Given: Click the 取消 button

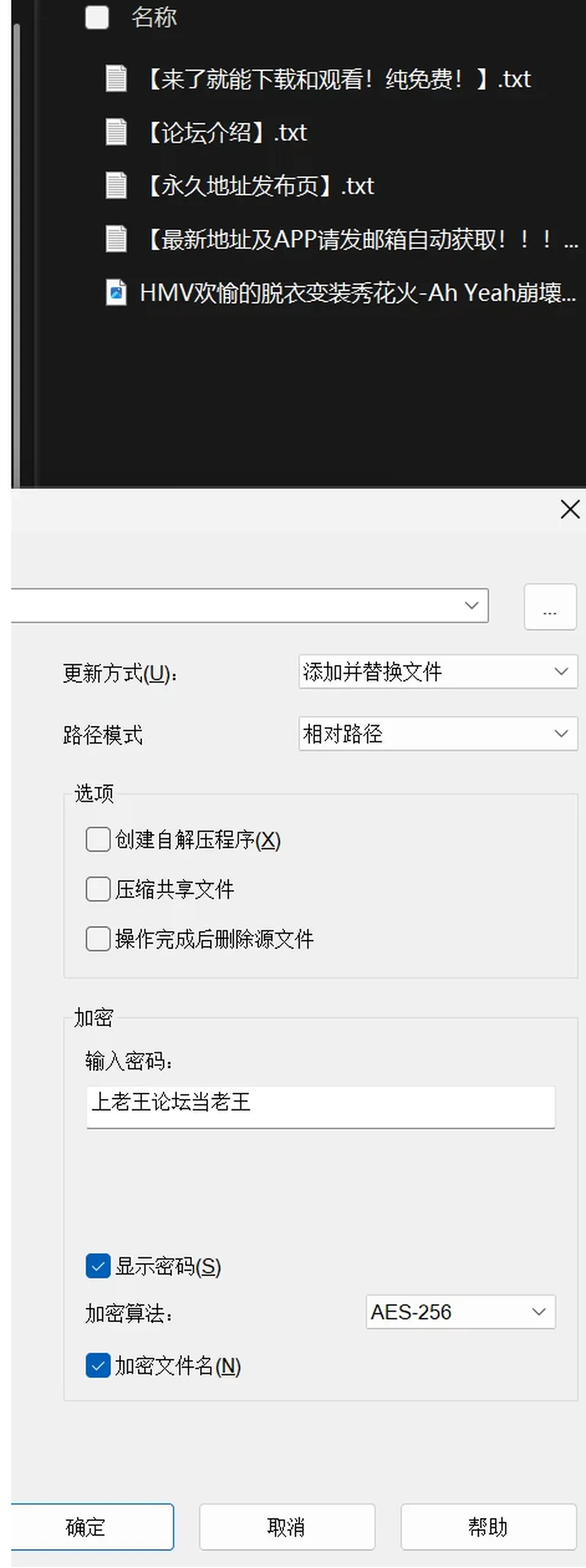Looking at the screenshot, I should pos(287,1527).
